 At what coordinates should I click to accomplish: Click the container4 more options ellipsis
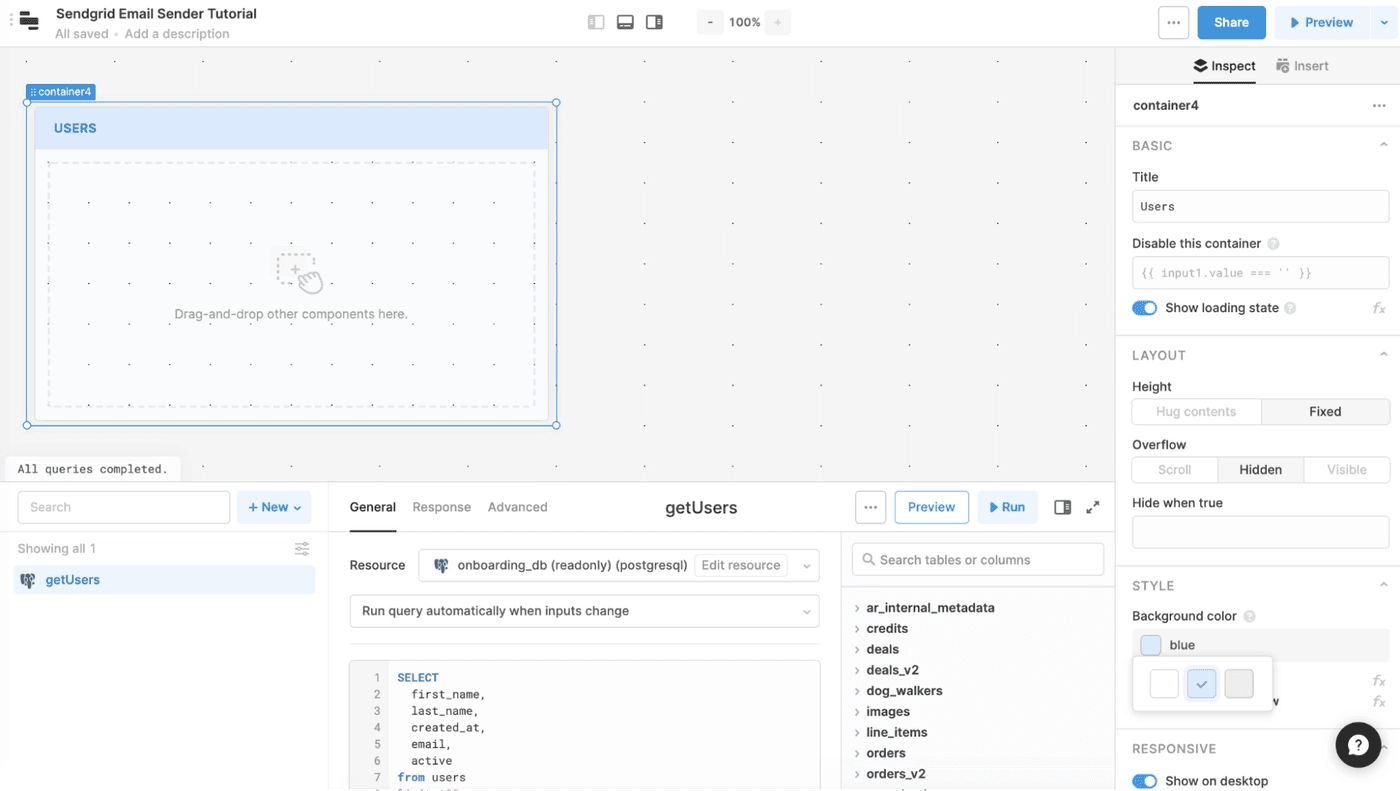point(1379,105)
